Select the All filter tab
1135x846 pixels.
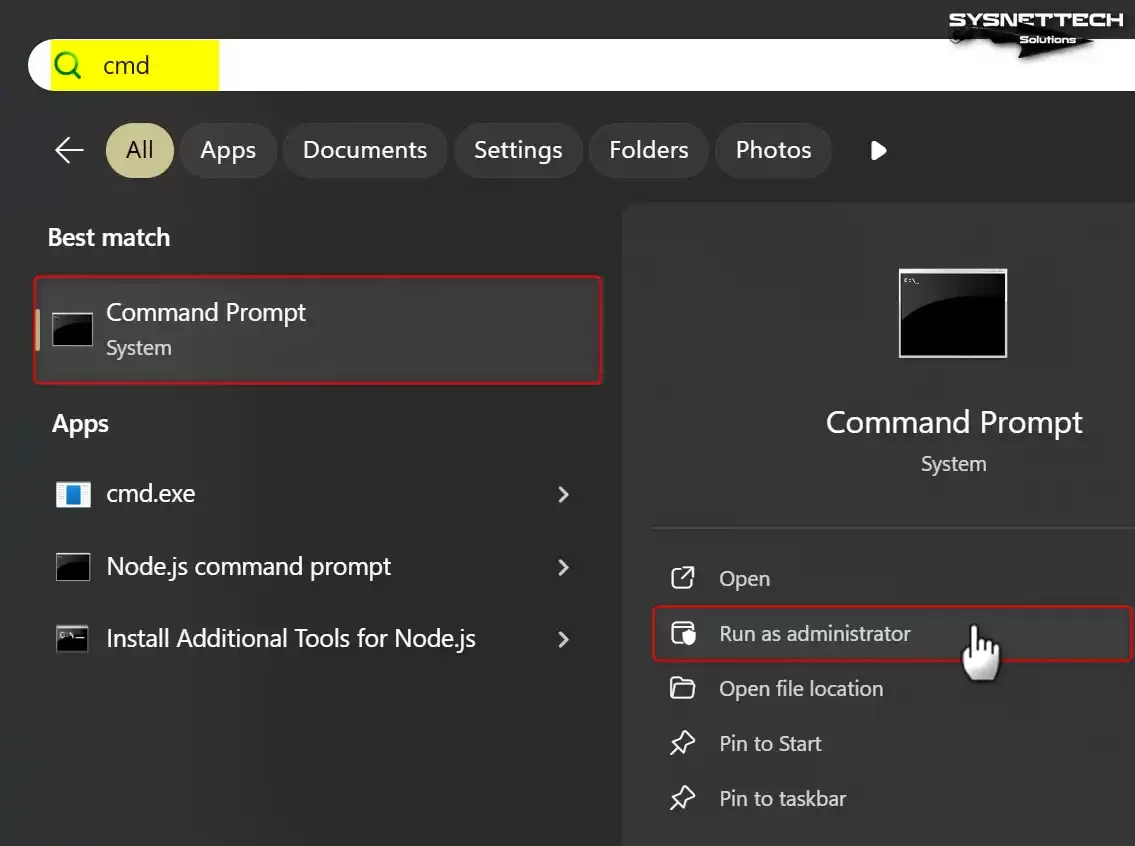[140, 151]
